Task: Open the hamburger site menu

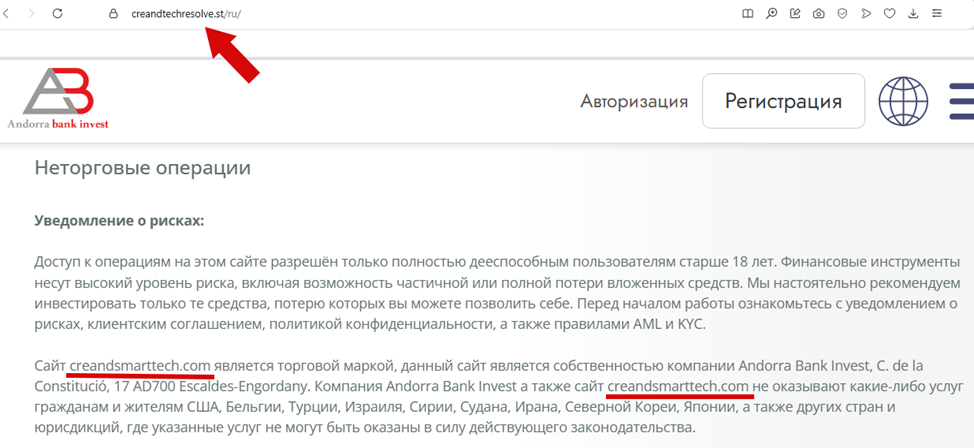Action: pos(962,101)
